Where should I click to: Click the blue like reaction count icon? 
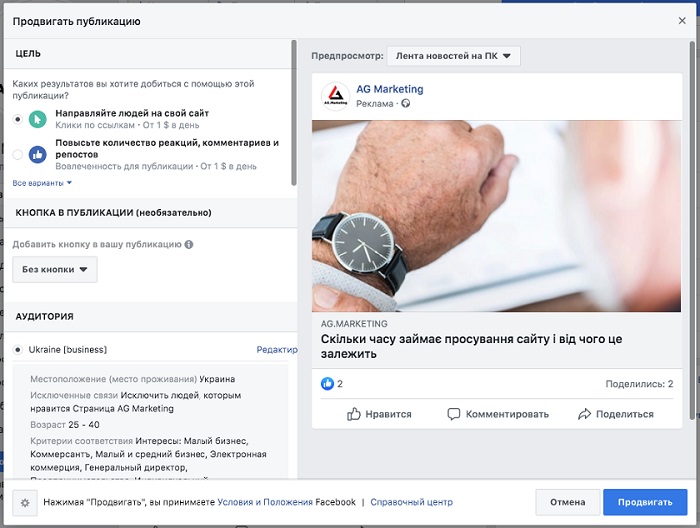(327, 383)
